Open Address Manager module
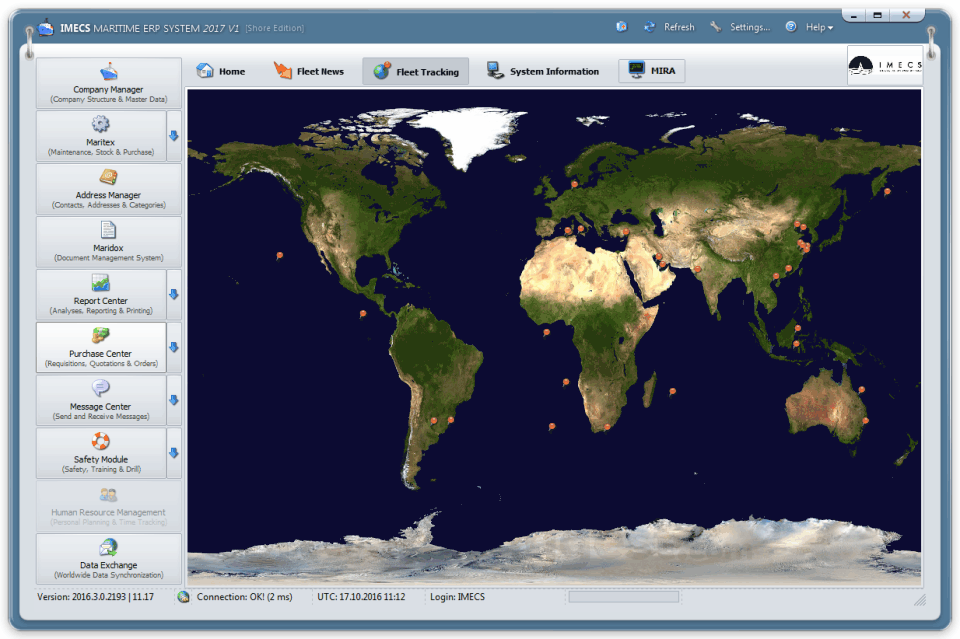The image size is (960, 639). 108,189
